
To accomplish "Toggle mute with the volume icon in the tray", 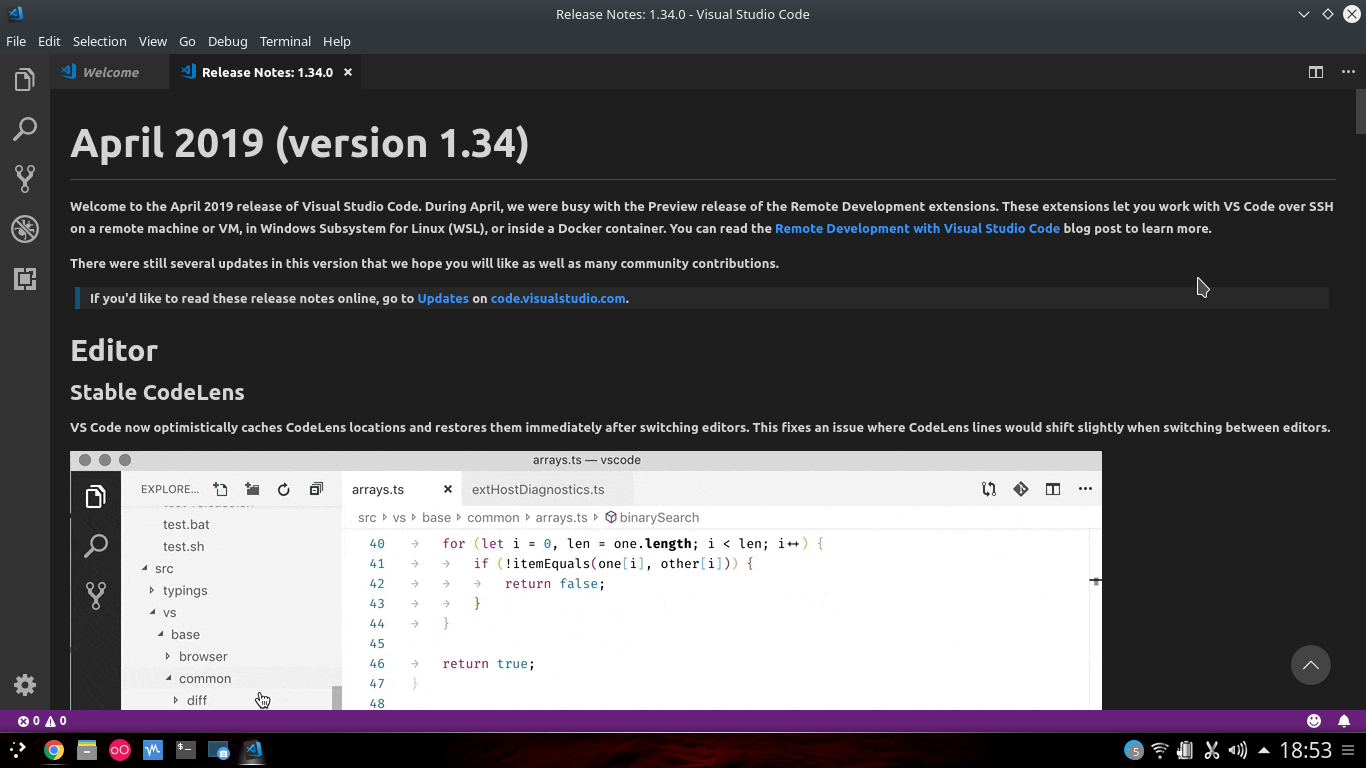I will [x=1237, y=750].
